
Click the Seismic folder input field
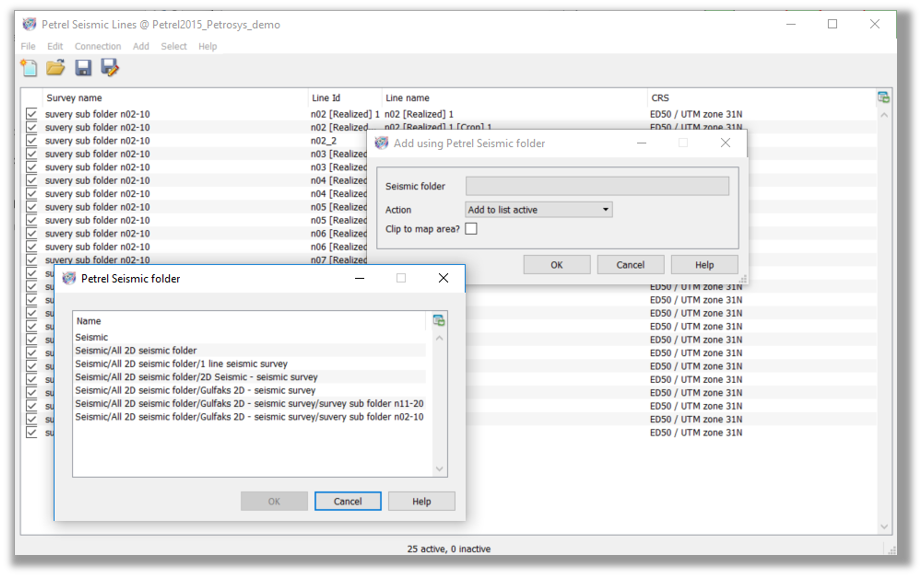tap(597, 186)
